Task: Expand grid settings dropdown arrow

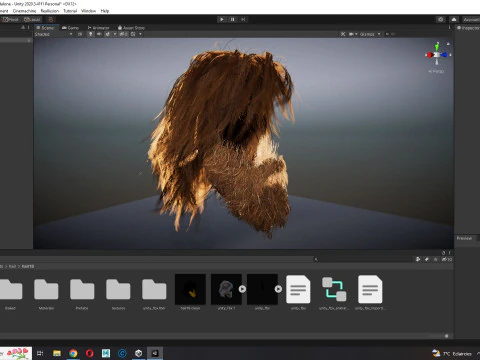Action: (x=140, y=34)
